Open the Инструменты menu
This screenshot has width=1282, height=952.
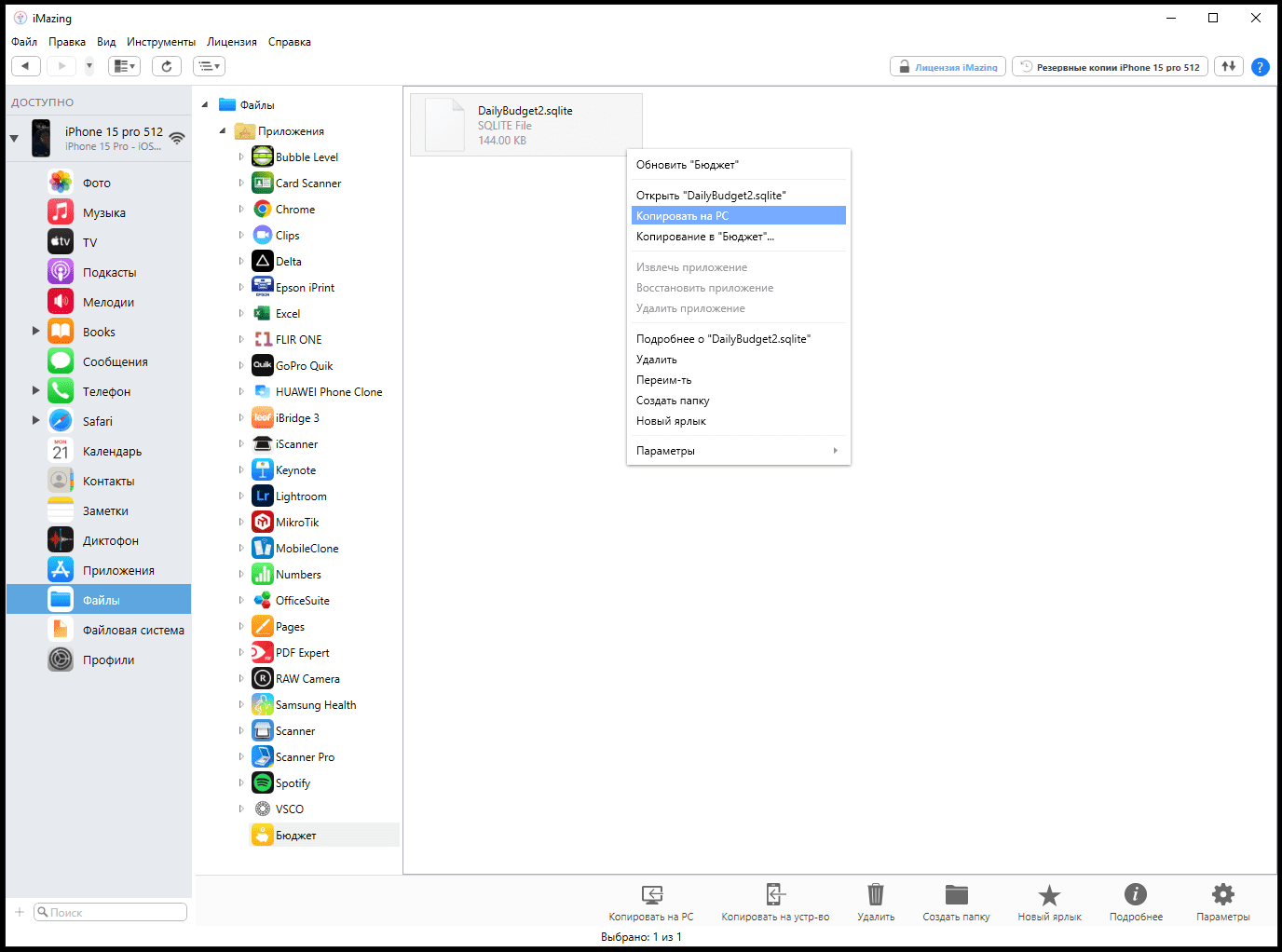click(161, 42)
